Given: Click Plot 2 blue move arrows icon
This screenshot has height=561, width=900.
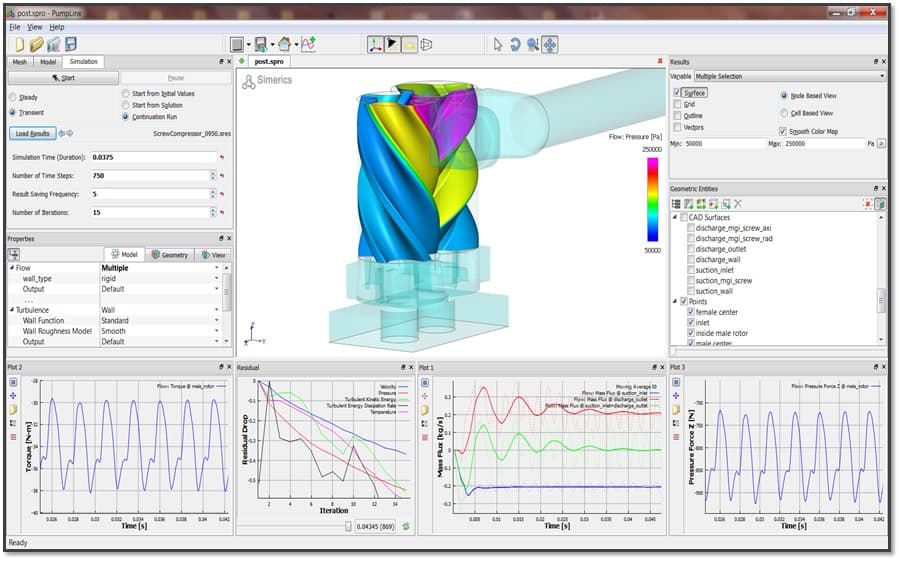Looking at the screenshot, I should tap(14, 396).
